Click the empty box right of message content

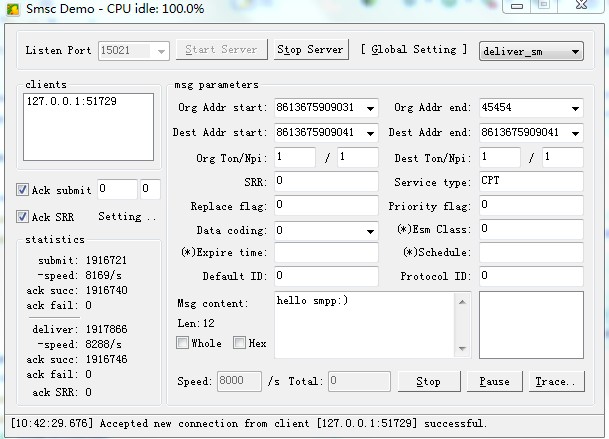[531, 325]
